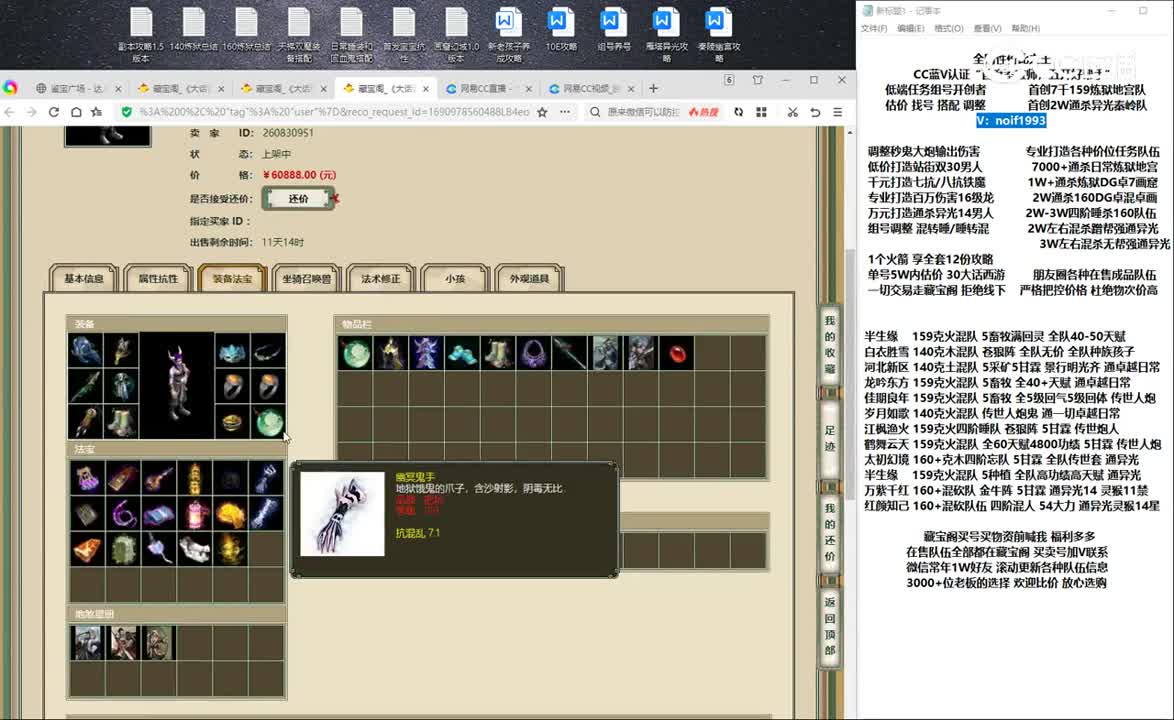Open the four-square apps grid icon

coord(761,112)
